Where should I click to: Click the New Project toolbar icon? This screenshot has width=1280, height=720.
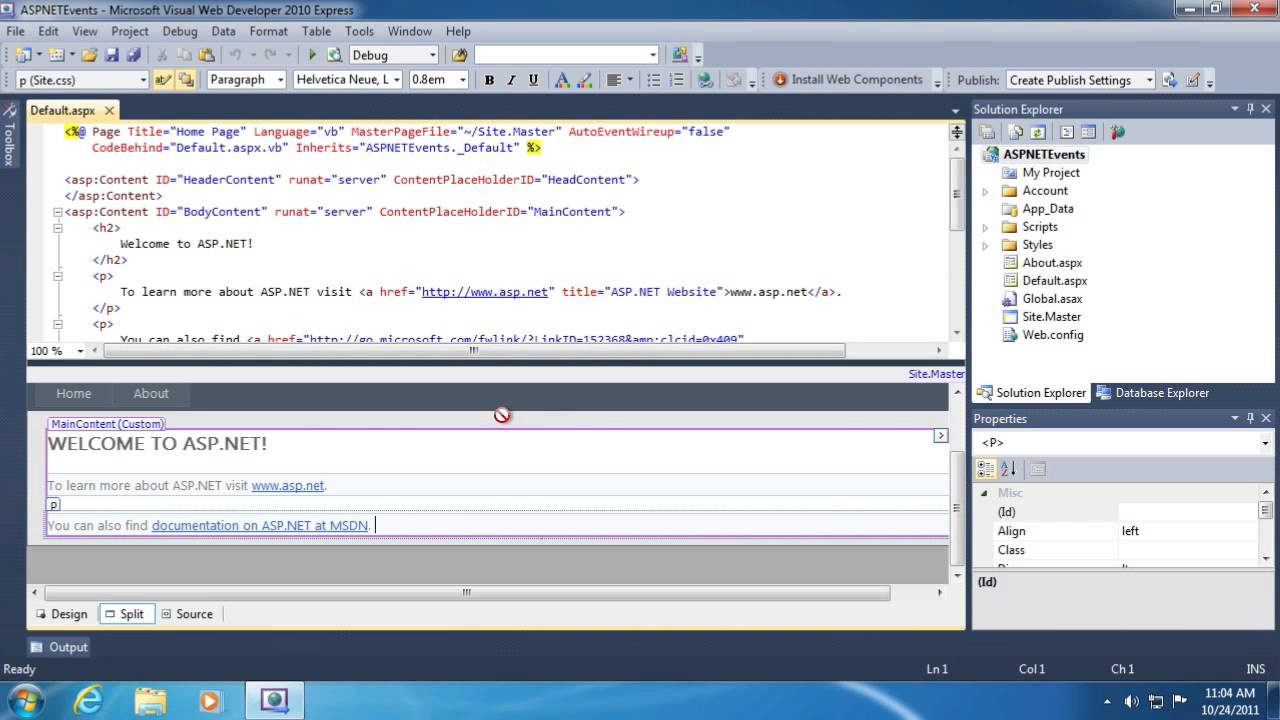[23, 55]
